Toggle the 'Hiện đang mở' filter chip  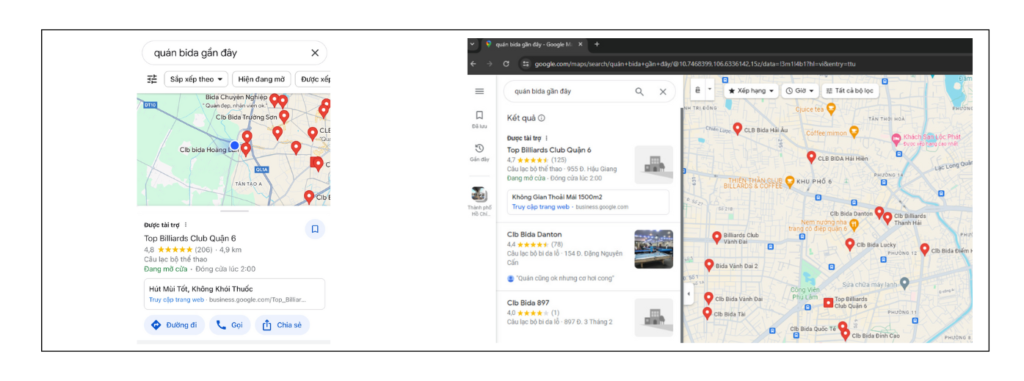261,79
